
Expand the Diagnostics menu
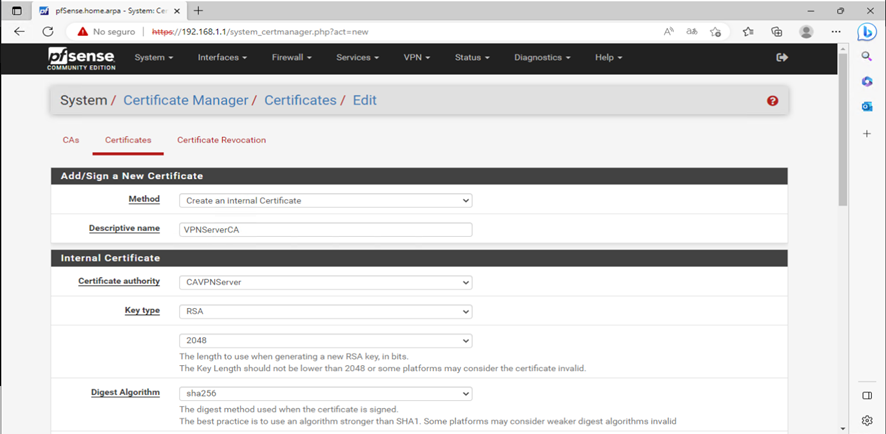(x=542, y=58)
